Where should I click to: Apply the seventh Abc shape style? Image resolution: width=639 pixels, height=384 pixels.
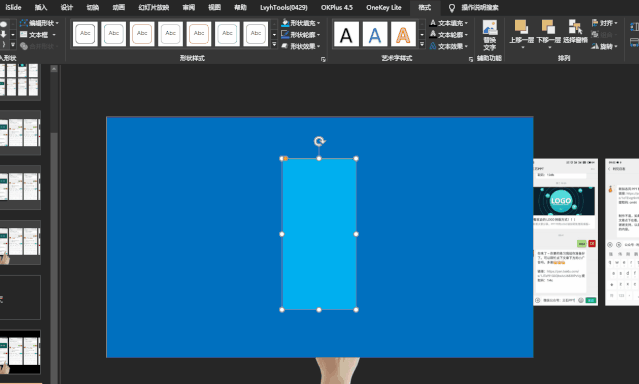click(x=256, y=34)
